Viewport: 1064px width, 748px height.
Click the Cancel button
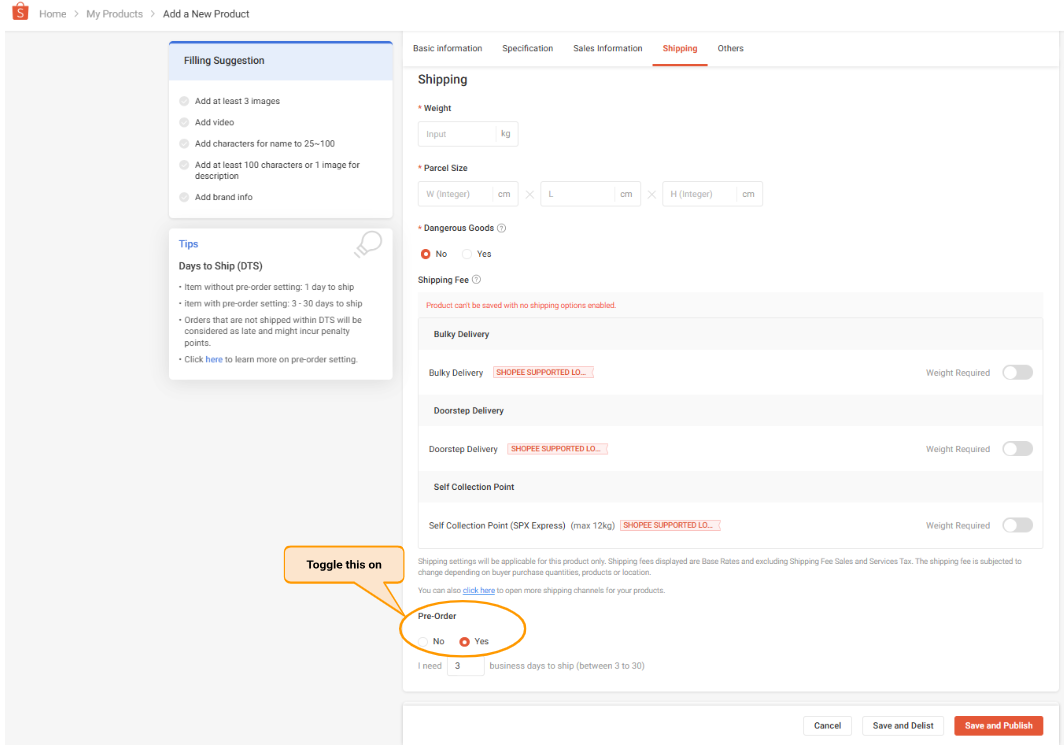[x=827, y=725]
